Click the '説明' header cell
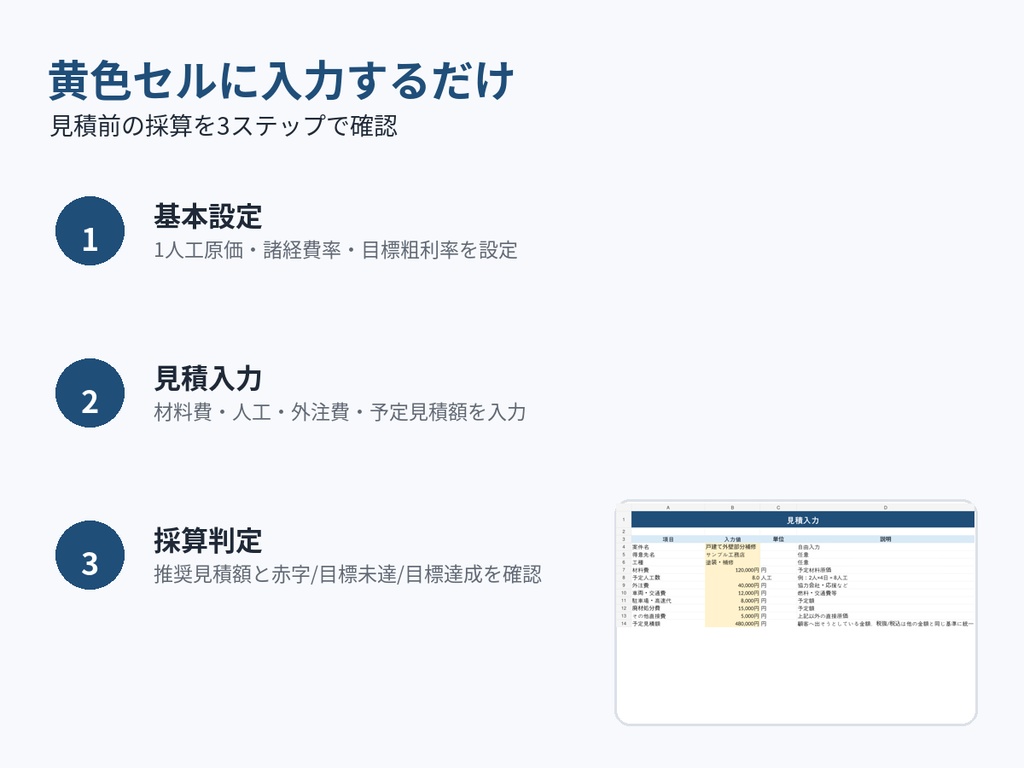This screenshot has width=1024, height=768. point(886,539)
